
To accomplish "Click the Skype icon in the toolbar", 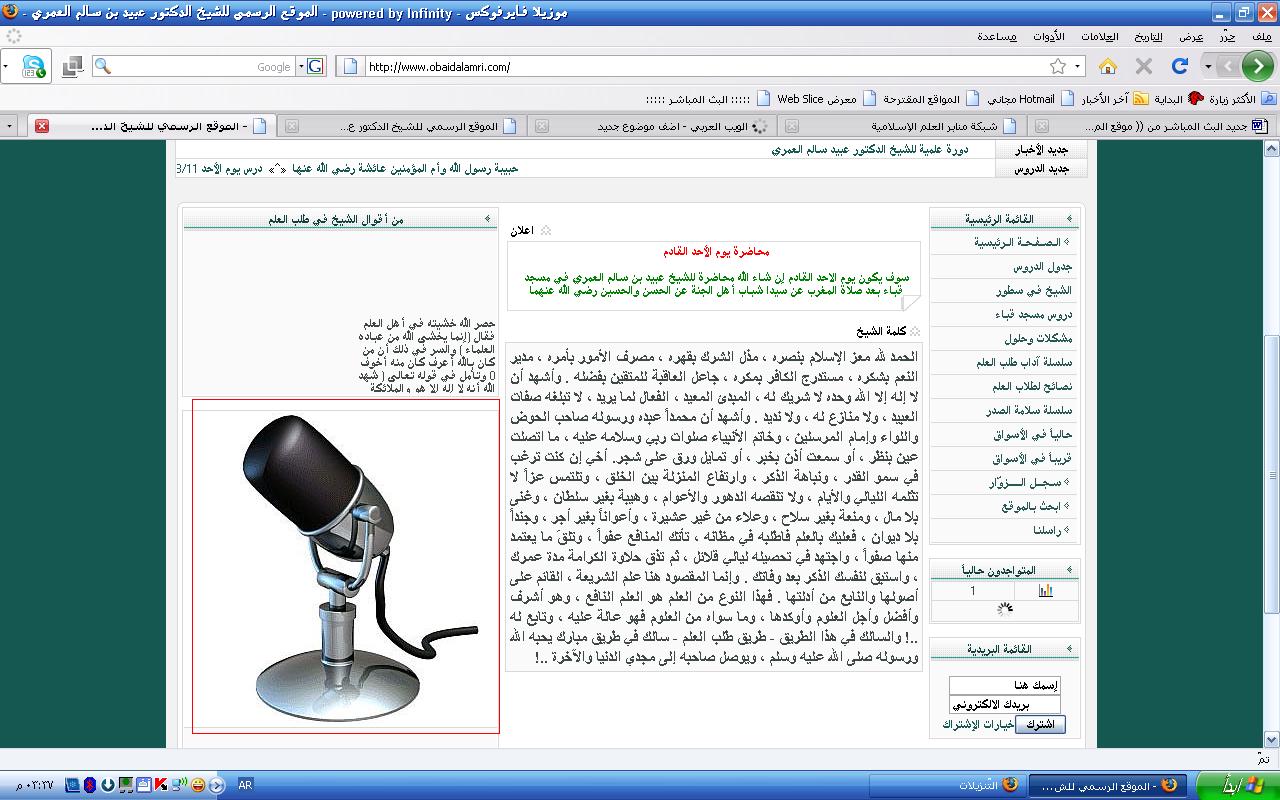I will point(34,67).
